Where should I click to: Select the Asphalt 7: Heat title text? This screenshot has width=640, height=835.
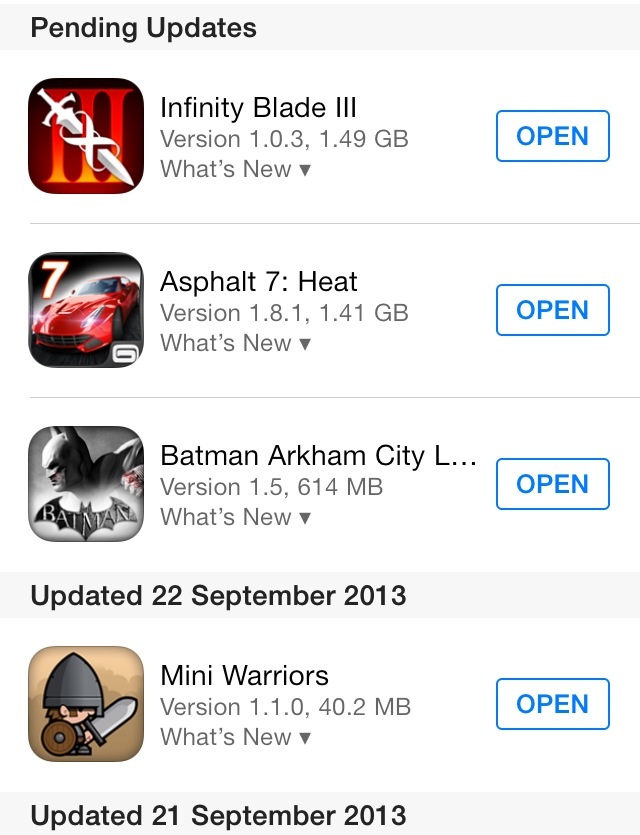click(259, 282)
